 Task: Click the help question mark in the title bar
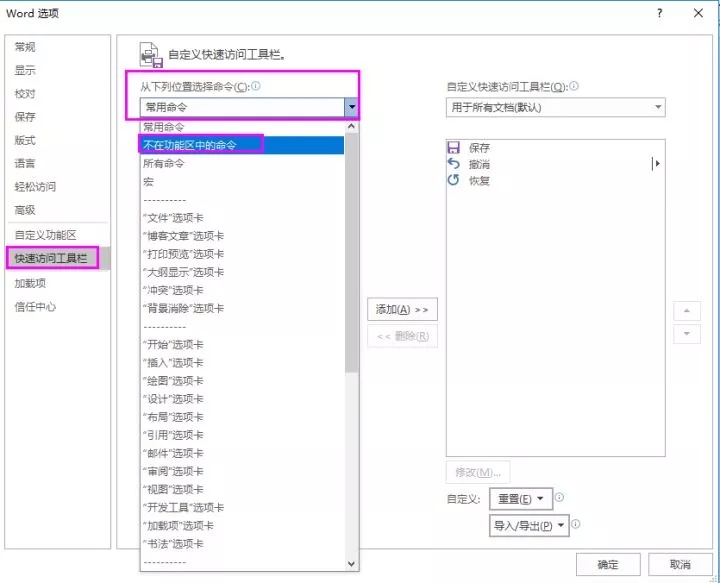(659, 13)
